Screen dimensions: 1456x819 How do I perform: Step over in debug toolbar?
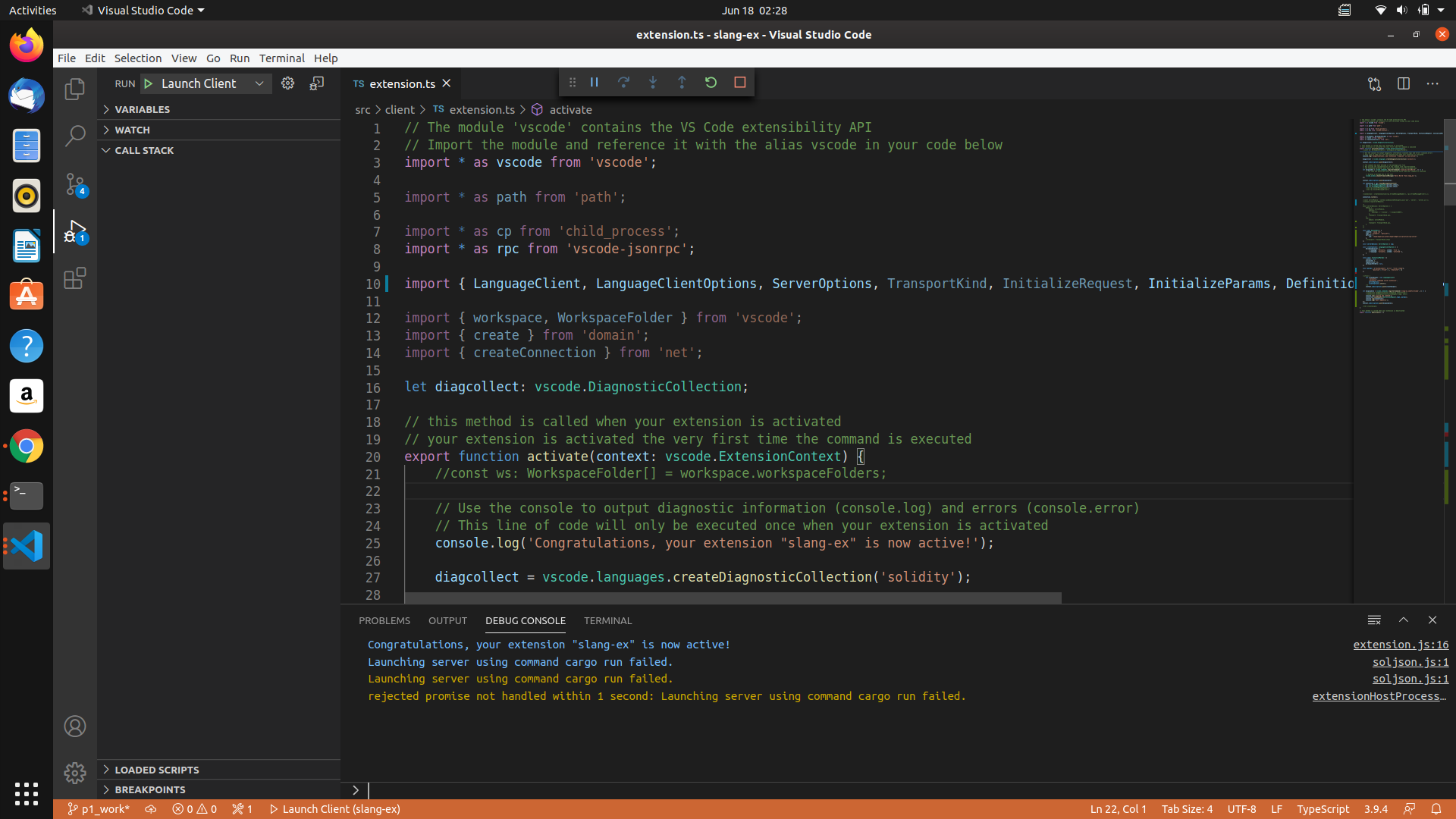(x=623, y=82)
